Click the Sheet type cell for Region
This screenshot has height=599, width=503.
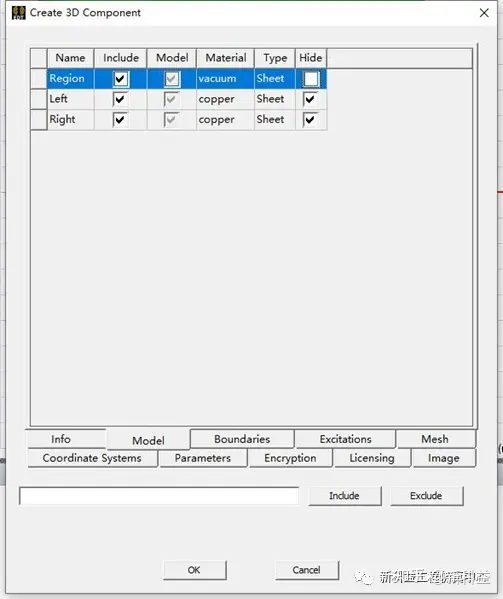275,79
